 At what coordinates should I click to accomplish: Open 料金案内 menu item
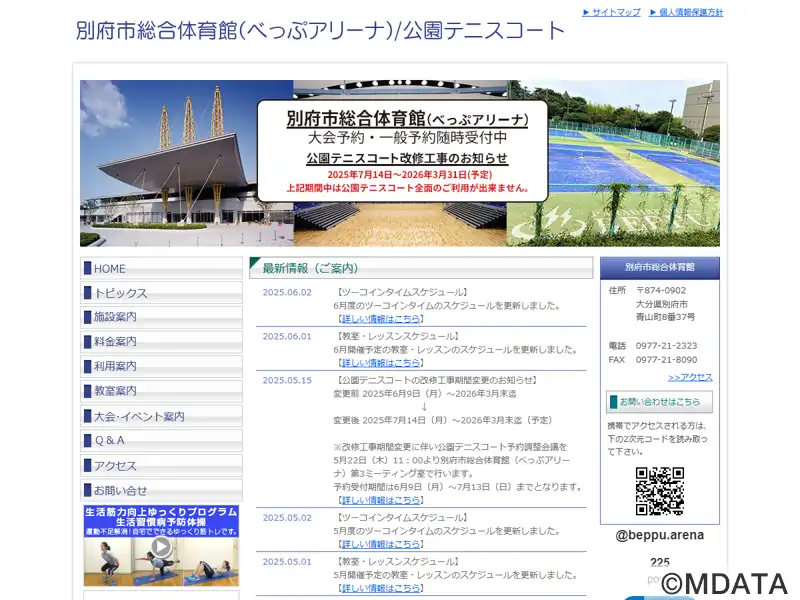click(161, 342)
